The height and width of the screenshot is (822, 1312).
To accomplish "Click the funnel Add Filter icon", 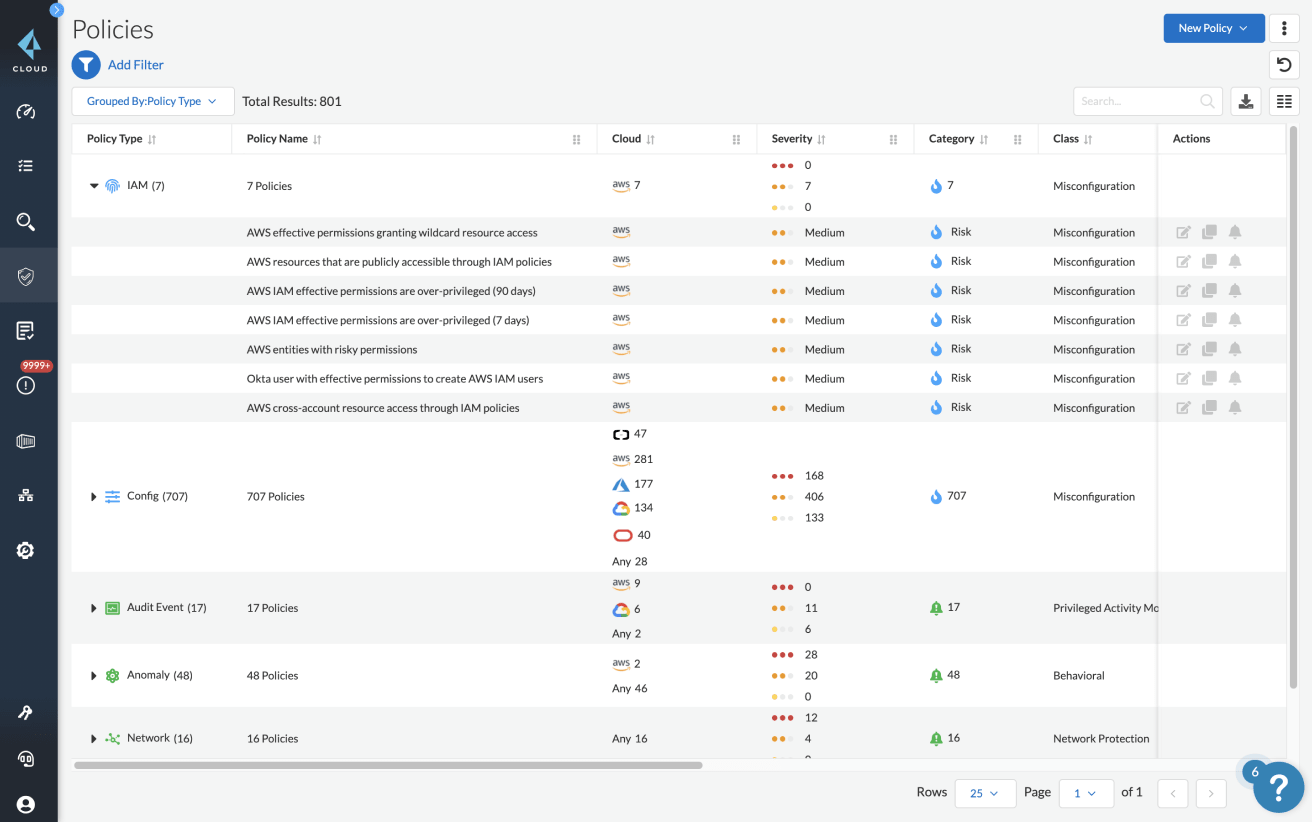I will pyautogui.click(x=86, y=65).
